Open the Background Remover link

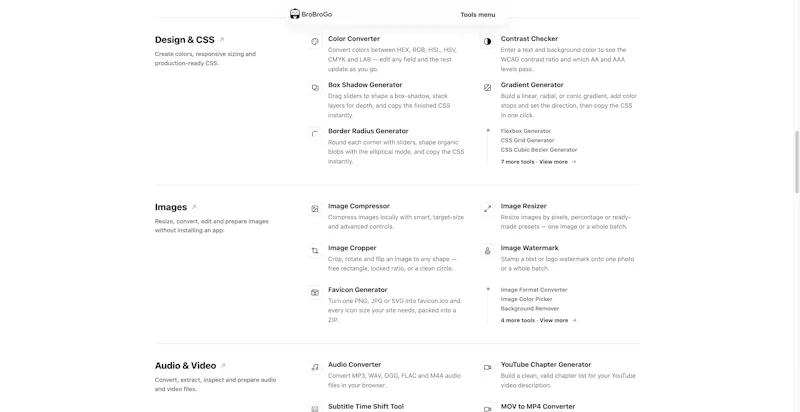[x=530, y=308]
